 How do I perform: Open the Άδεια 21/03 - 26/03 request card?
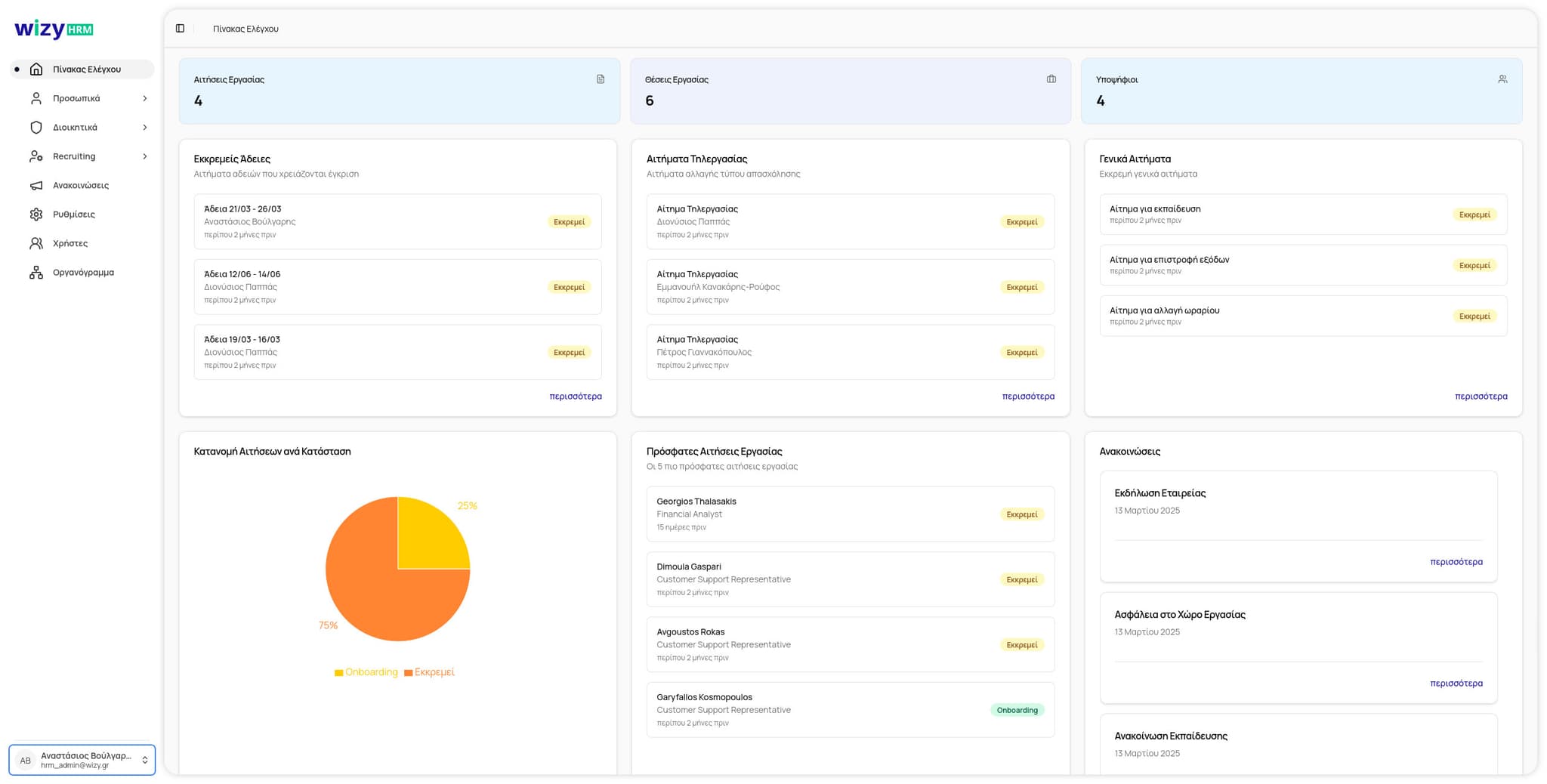click(397, 221)
